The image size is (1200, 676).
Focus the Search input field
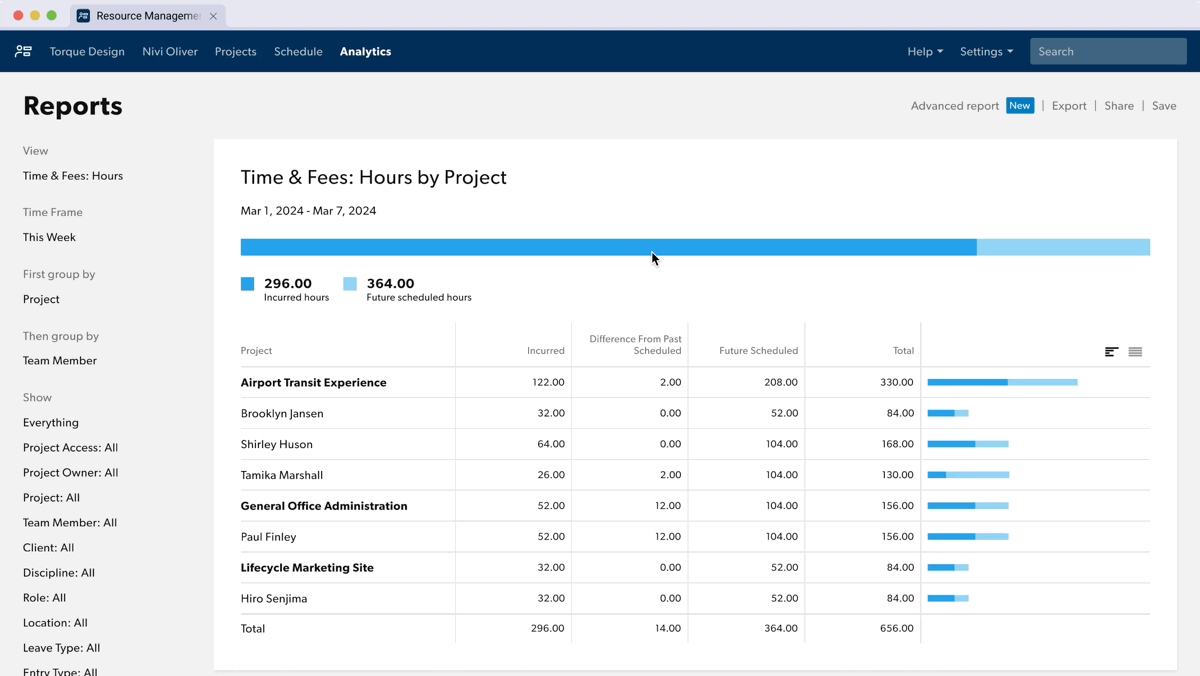click(1108, 51)
